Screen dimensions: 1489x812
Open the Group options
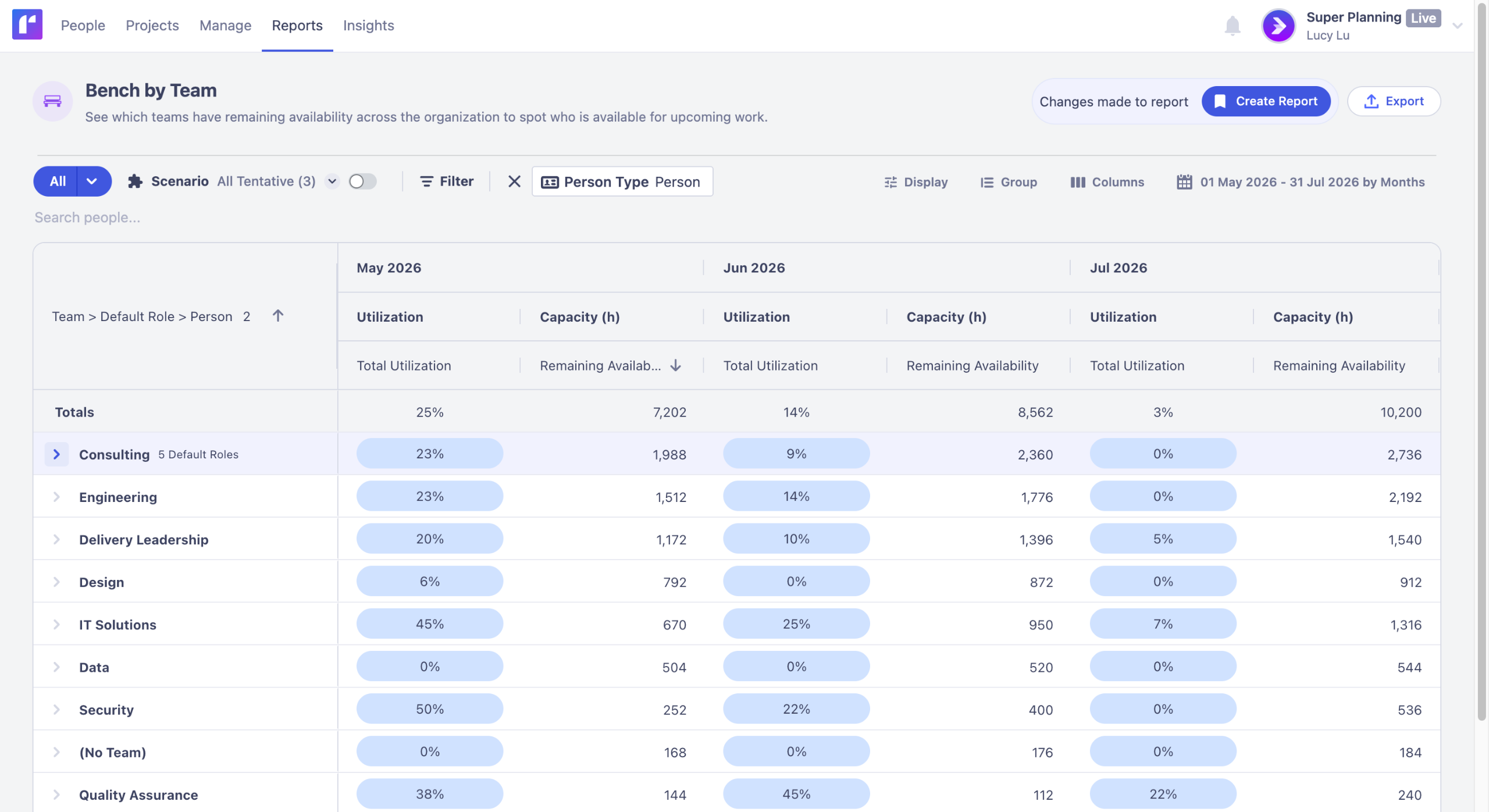click(x=1009, y=182)
